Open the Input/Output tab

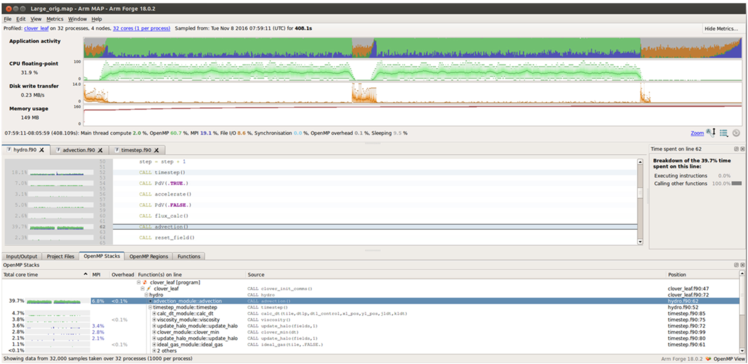(x=21, y=256)
